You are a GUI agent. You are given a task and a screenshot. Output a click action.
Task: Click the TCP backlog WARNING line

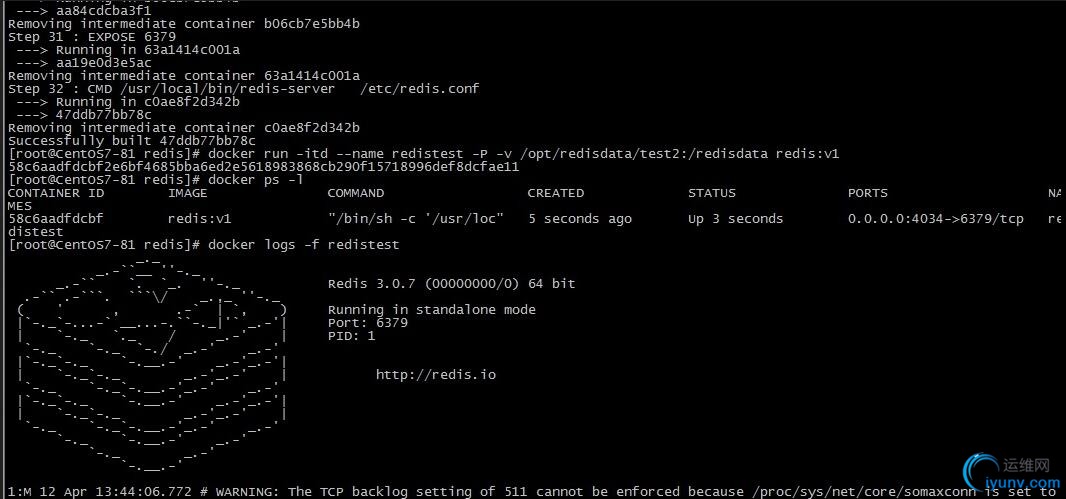pos(533,492)
